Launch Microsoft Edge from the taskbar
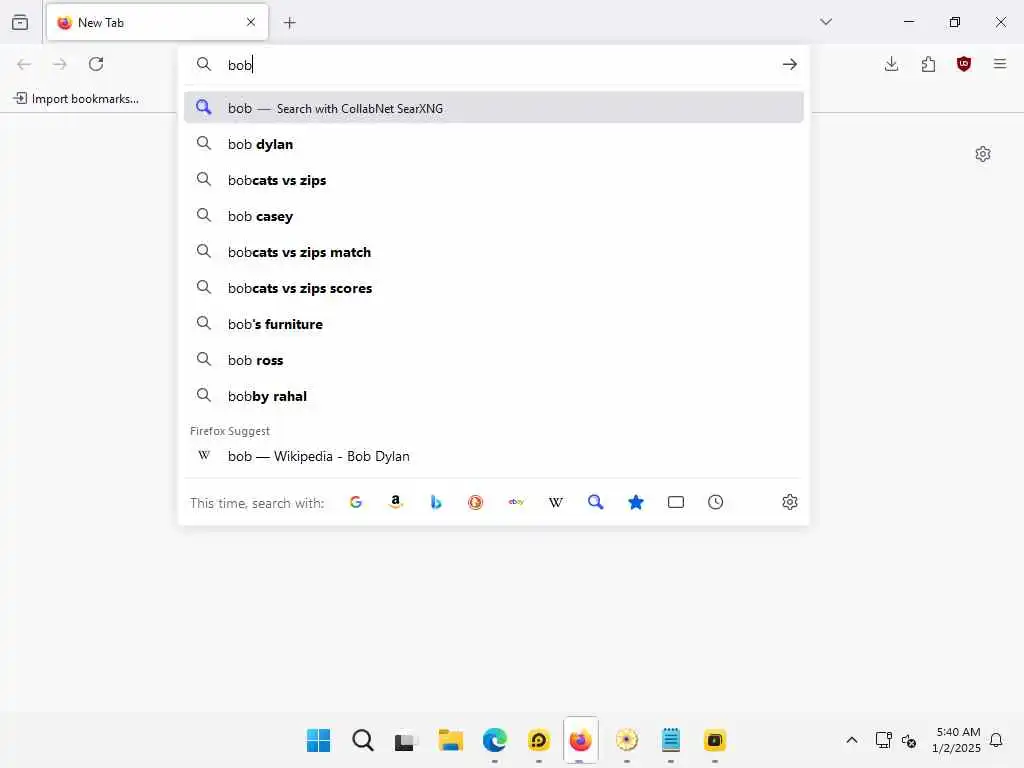1024x768 pixels. pyautogui.click(x=494, y=740)
